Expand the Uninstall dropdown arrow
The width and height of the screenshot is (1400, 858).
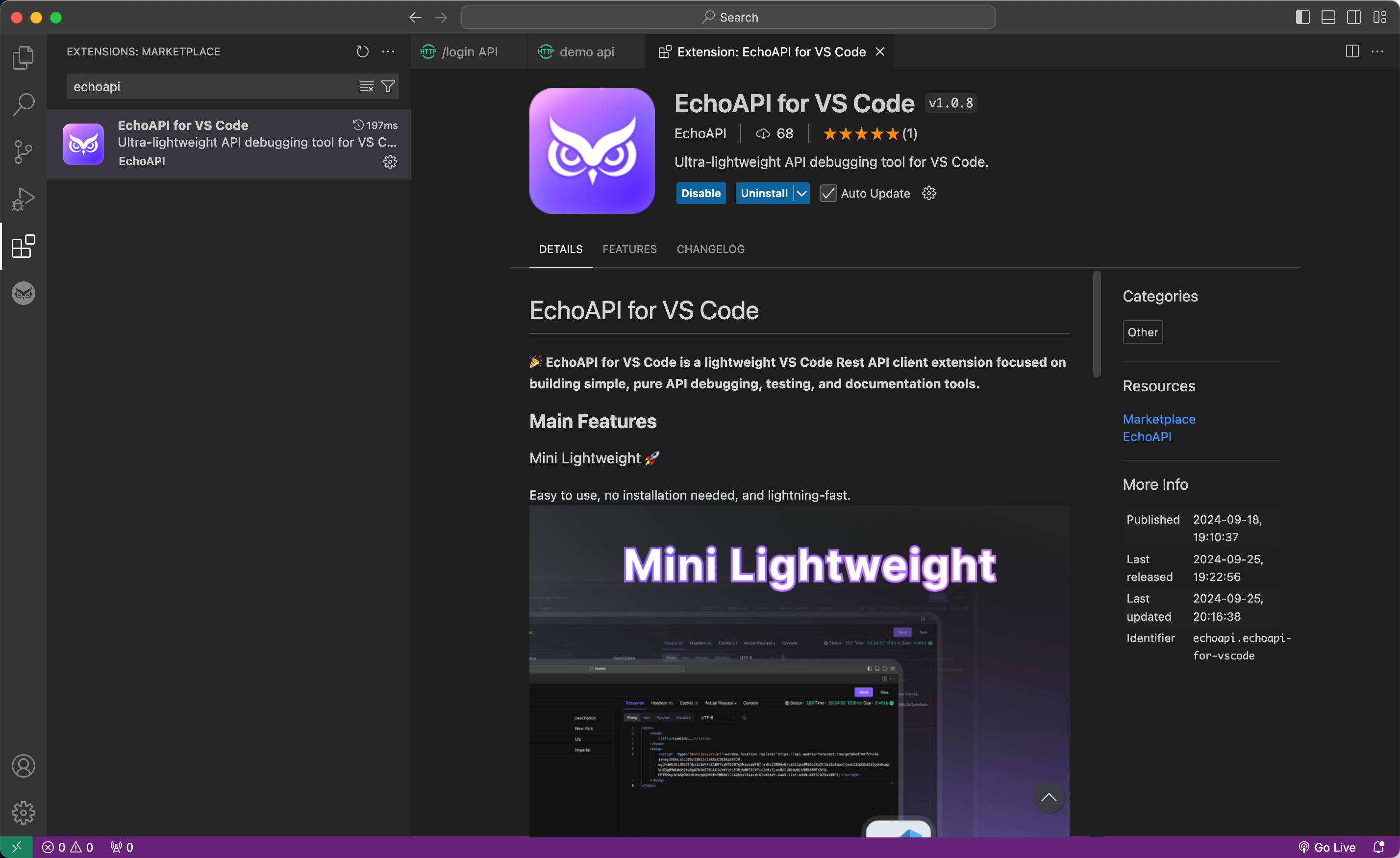[801, 193]
